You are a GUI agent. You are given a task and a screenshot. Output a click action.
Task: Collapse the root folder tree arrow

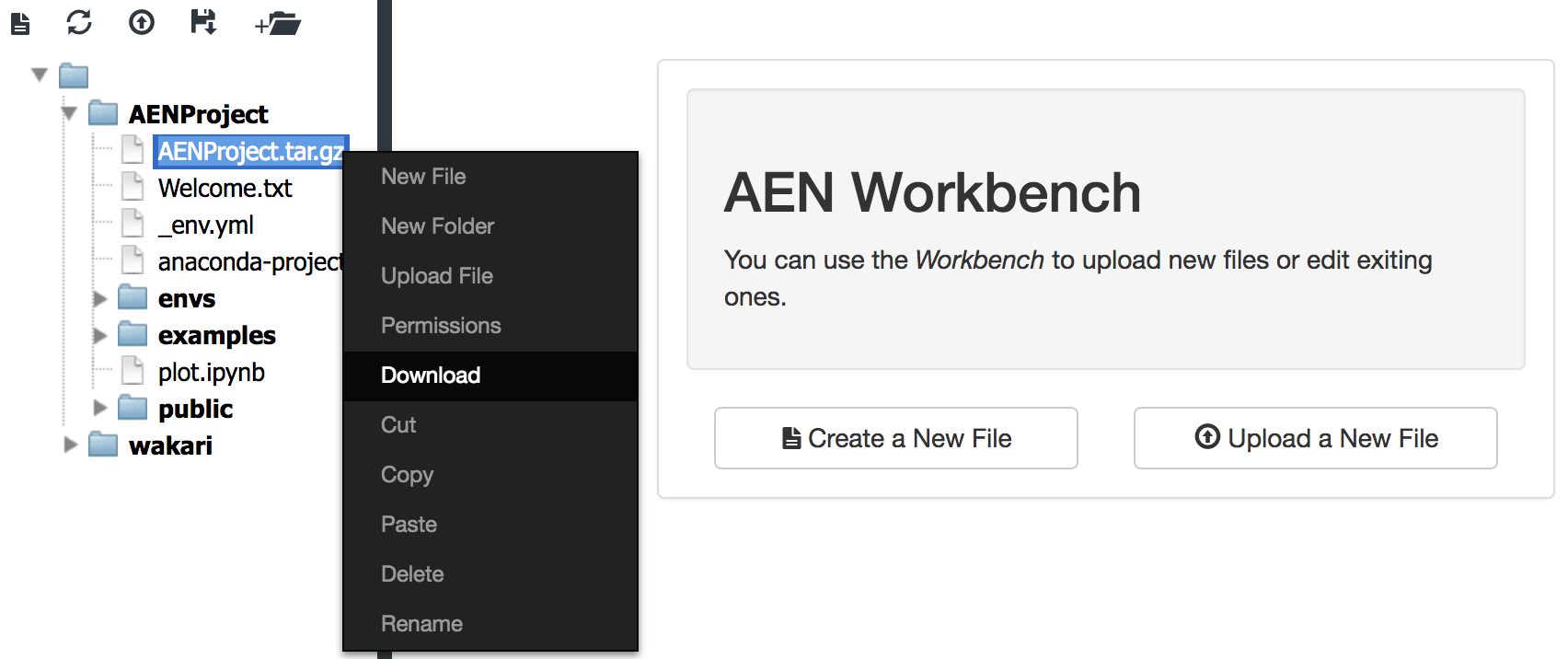click(x=40, y=75)
